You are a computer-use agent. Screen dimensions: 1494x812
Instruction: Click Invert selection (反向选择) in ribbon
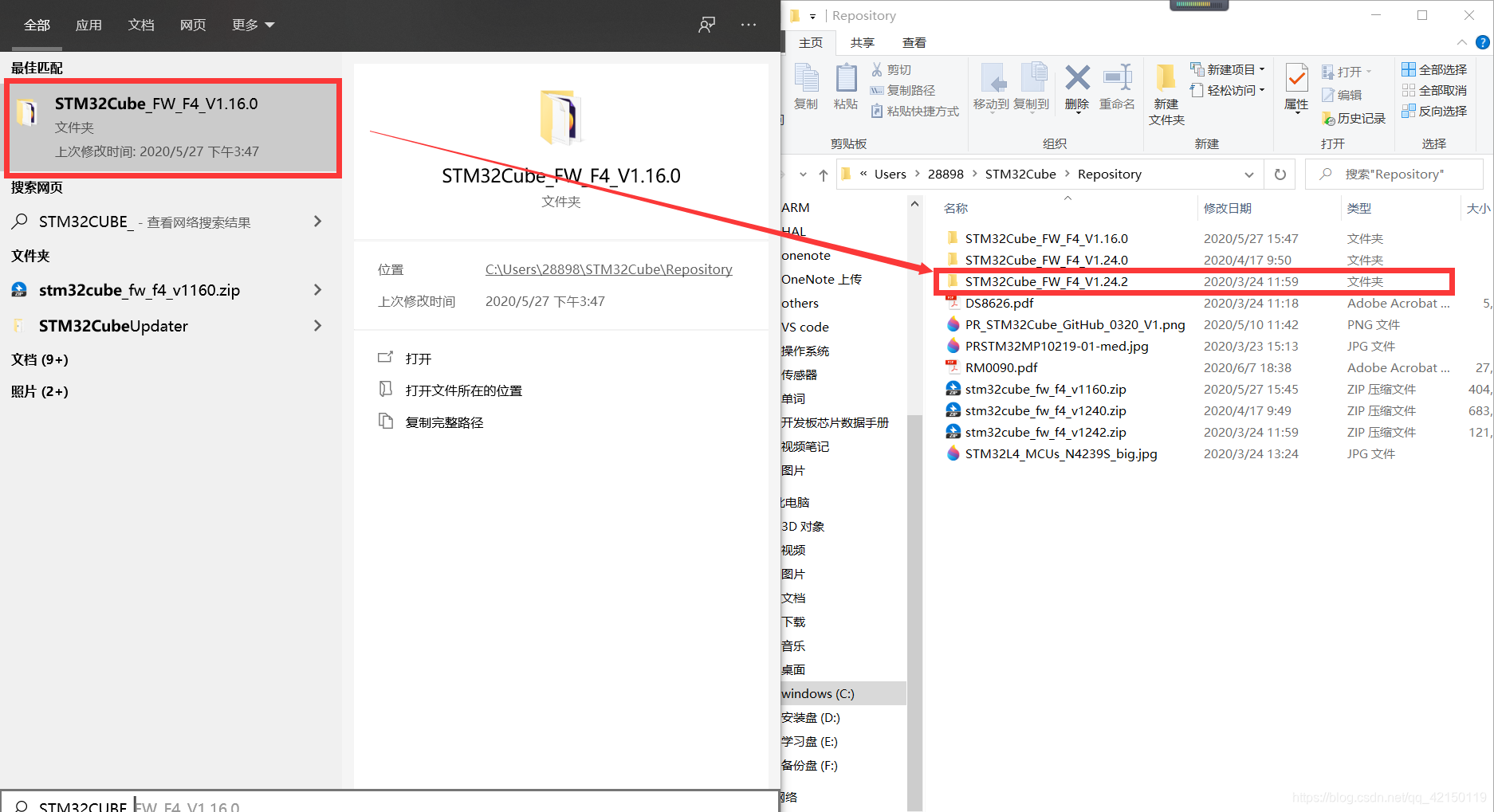tap(1434, 111)
